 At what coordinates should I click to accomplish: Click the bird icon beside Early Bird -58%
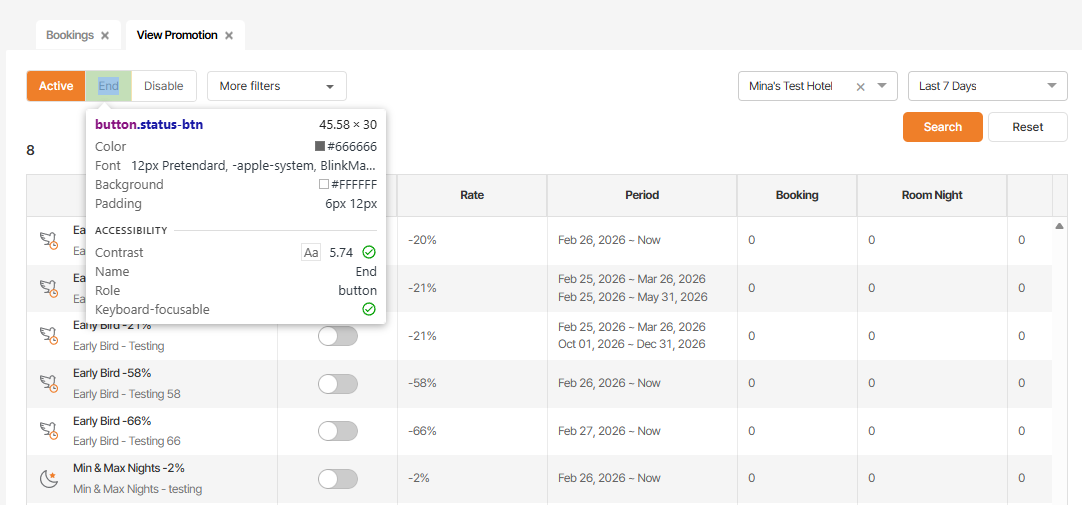(x=48, y=383)
